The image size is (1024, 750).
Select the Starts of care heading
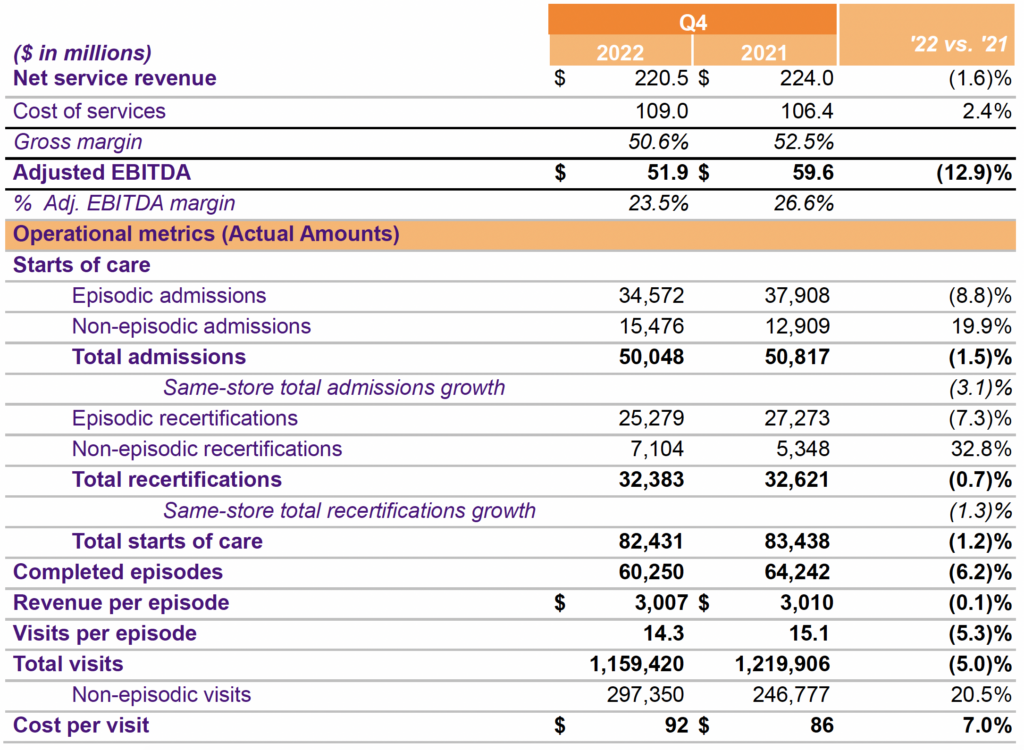[x=81, y=265]
